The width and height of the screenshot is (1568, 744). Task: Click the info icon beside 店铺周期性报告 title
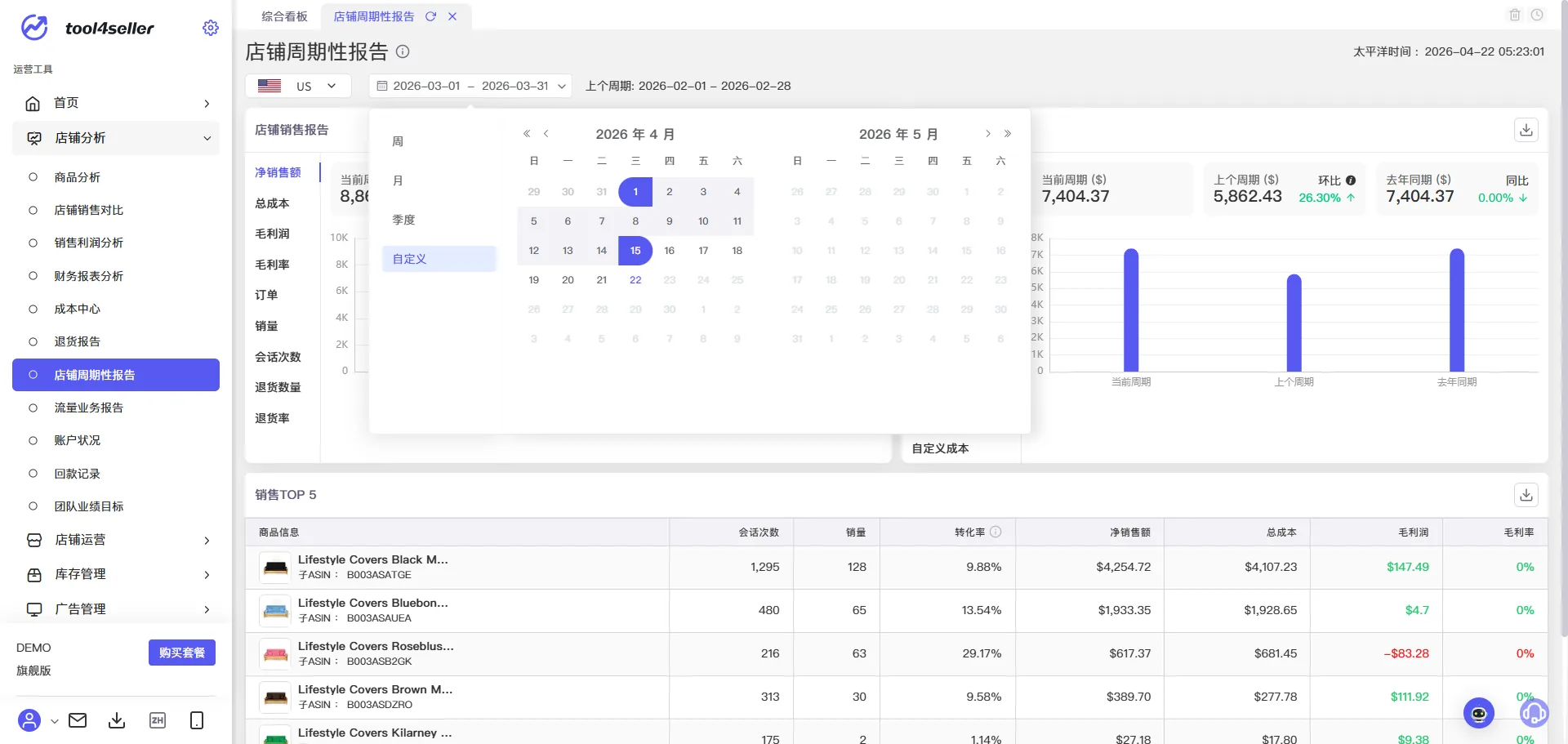pos(403,51)
